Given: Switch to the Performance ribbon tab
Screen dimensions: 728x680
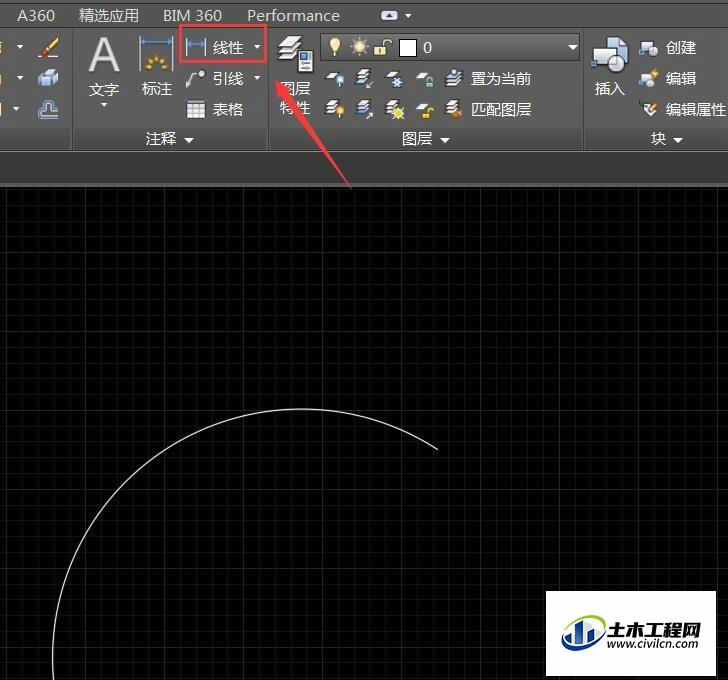Looking at the screenshot, I should click(x=293, y=15).
